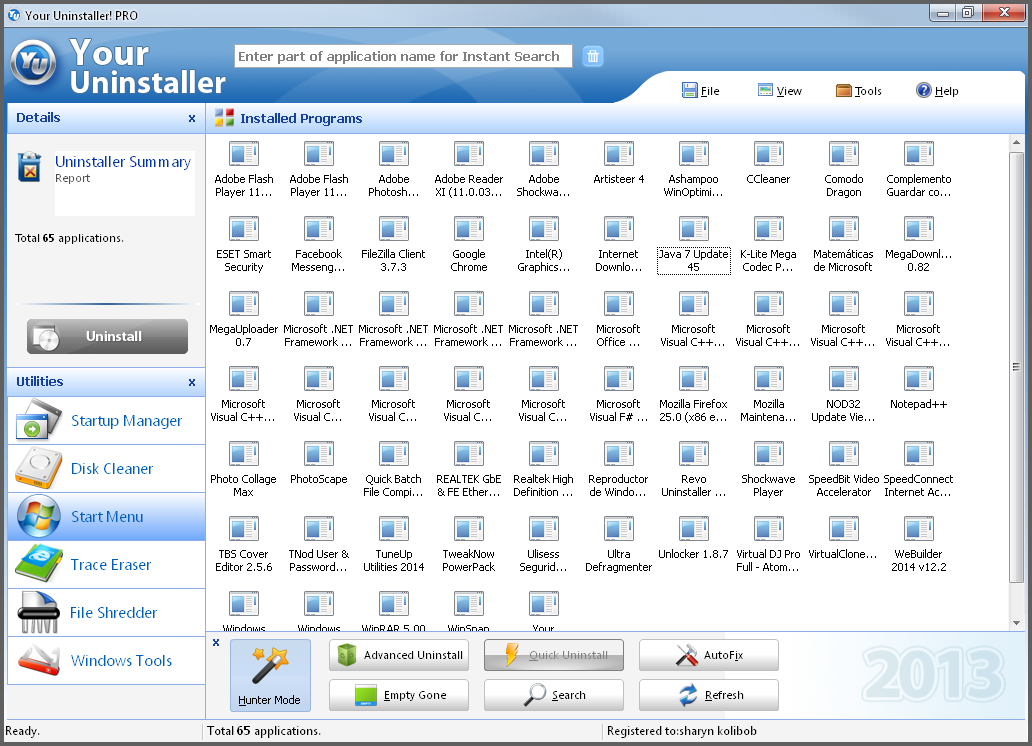Open the Help menu
The image size is (1032, 746).
[937, 91]
